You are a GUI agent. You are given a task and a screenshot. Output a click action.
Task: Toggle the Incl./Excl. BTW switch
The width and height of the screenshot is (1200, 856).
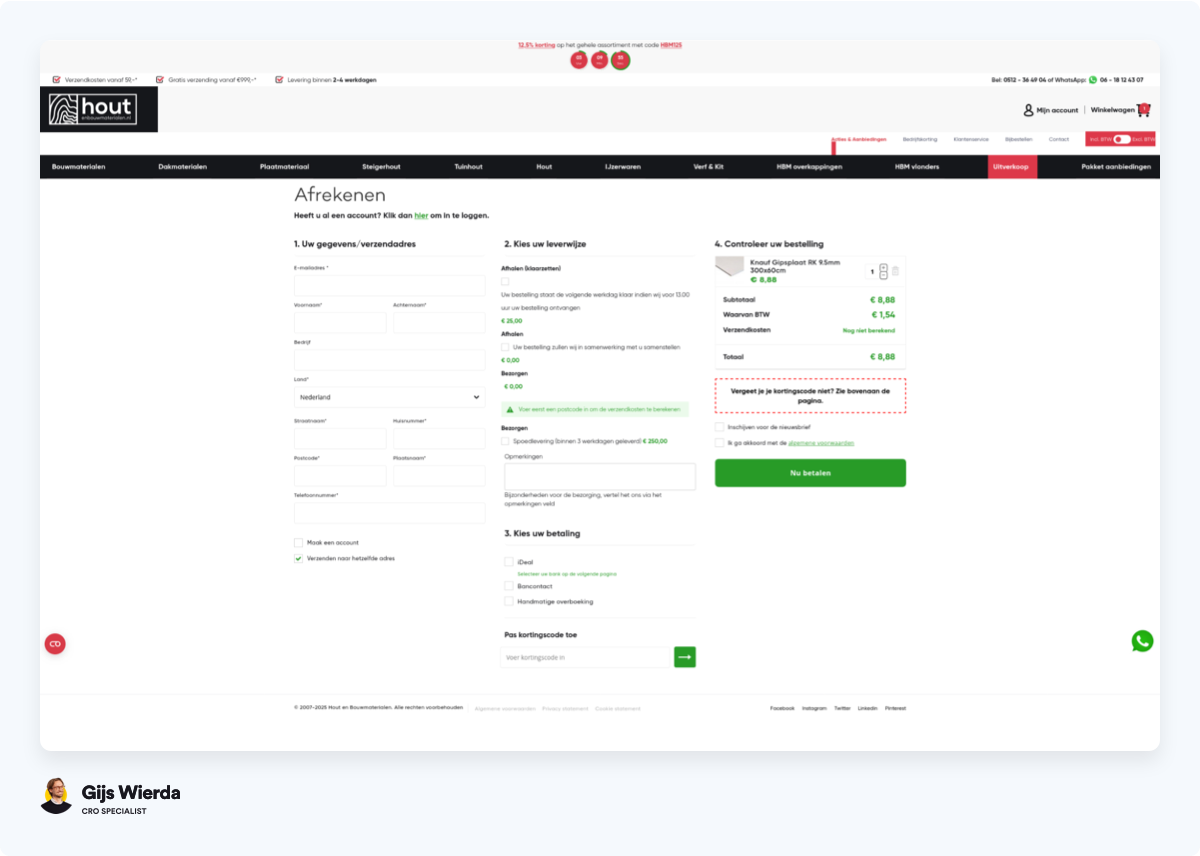point(1122,139)
